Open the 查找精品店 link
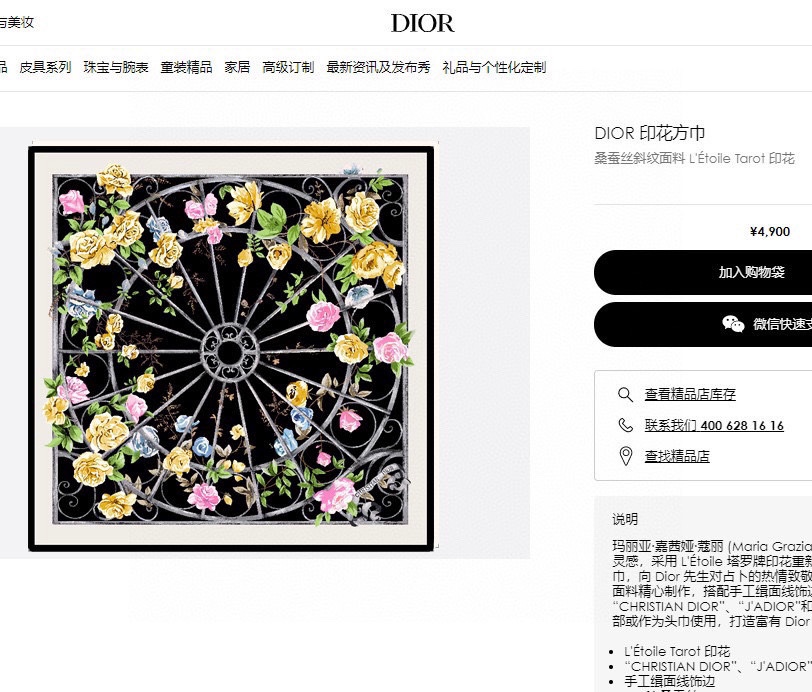This screenshot has height=692, width=812. coord(677,456)
